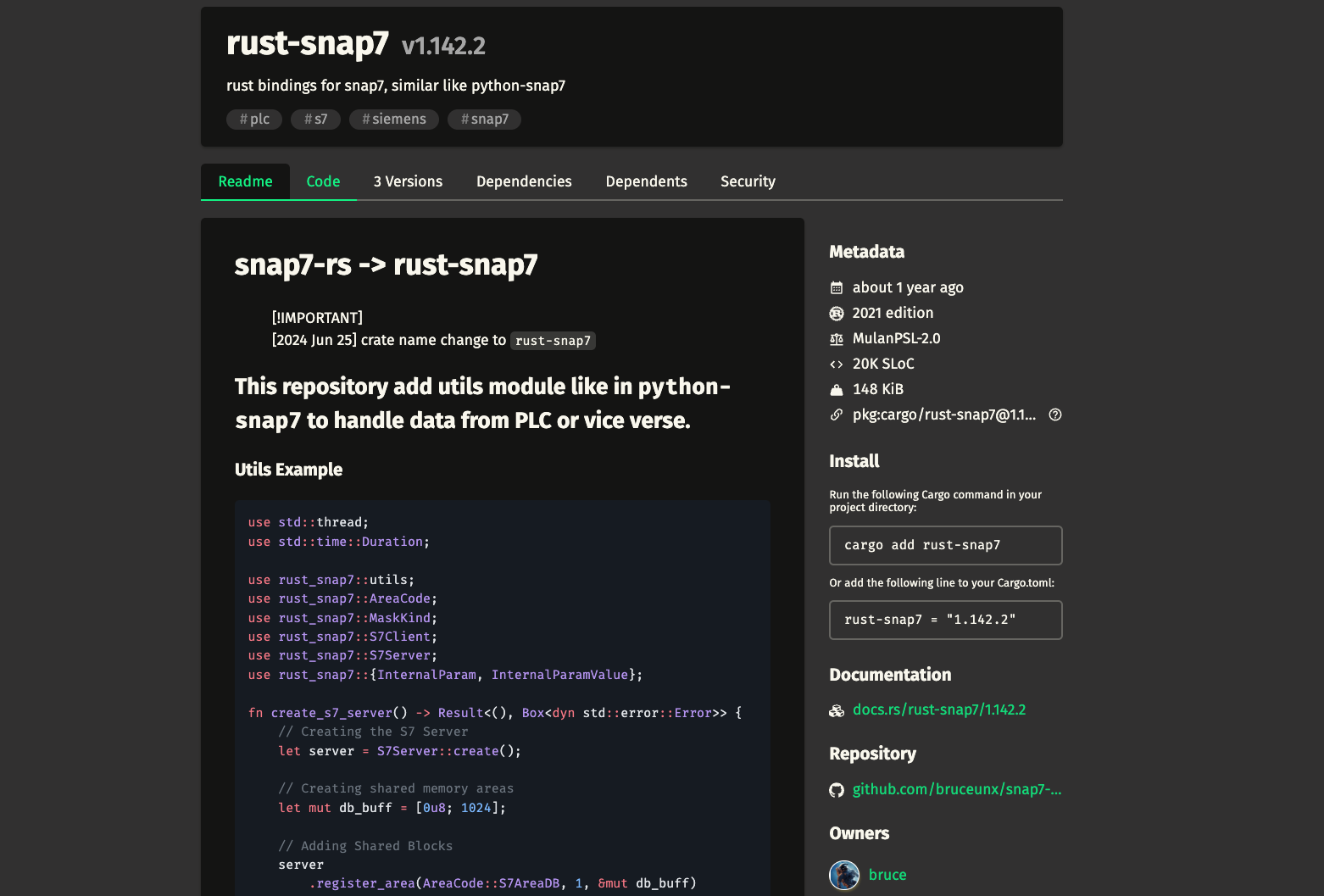Click the 2021 edition text
1324x896 pixels.
(x=893, y=313)
